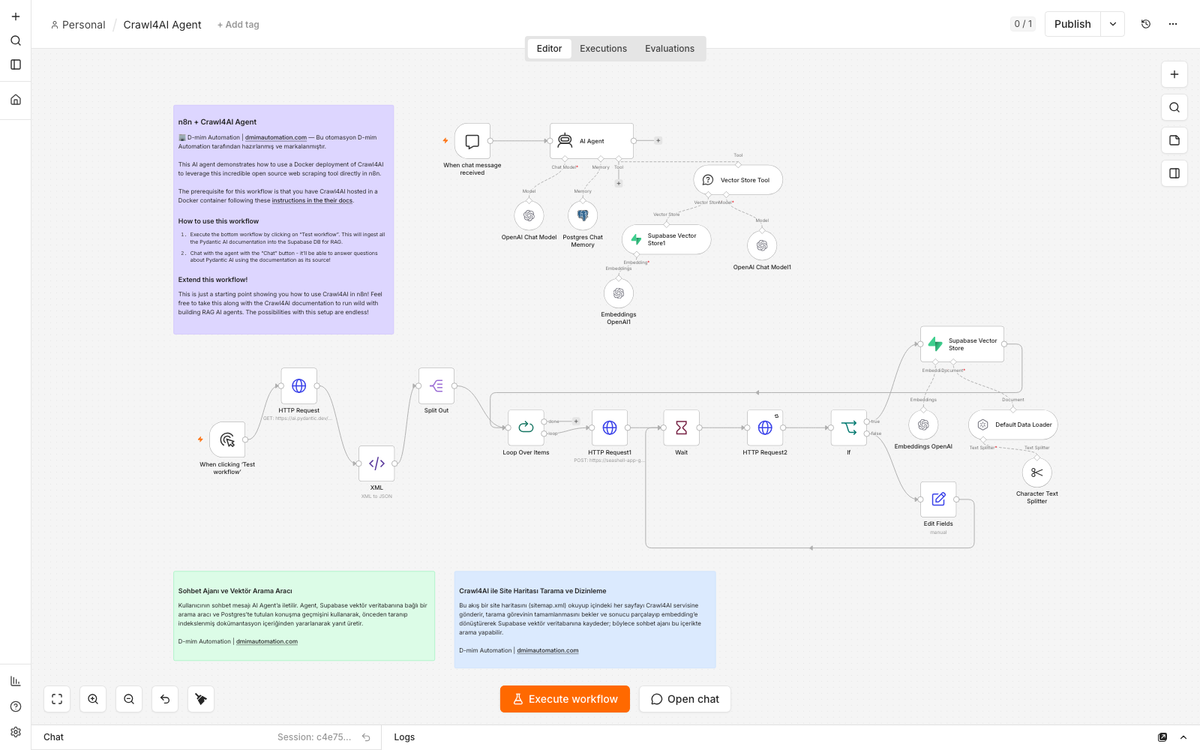Select the lower Supabase Vector Store node

pos(962,344)
